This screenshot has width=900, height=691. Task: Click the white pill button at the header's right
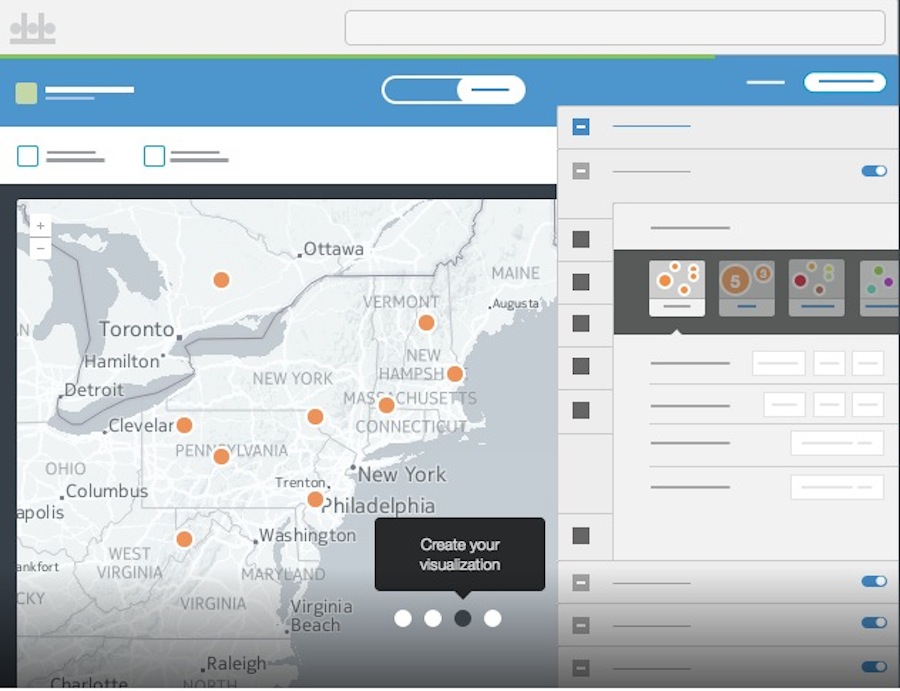(845, 82)
